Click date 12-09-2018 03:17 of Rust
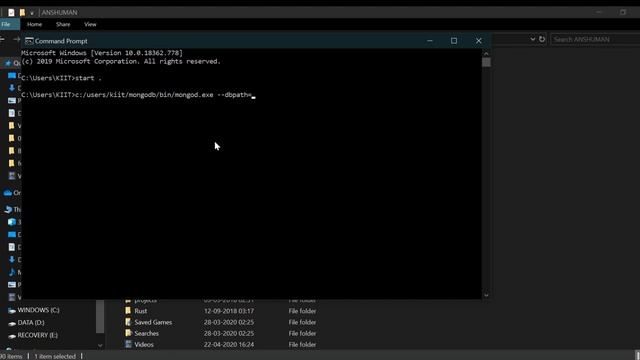This screenshot has width=640, height=360. click(x=229, y=311)
